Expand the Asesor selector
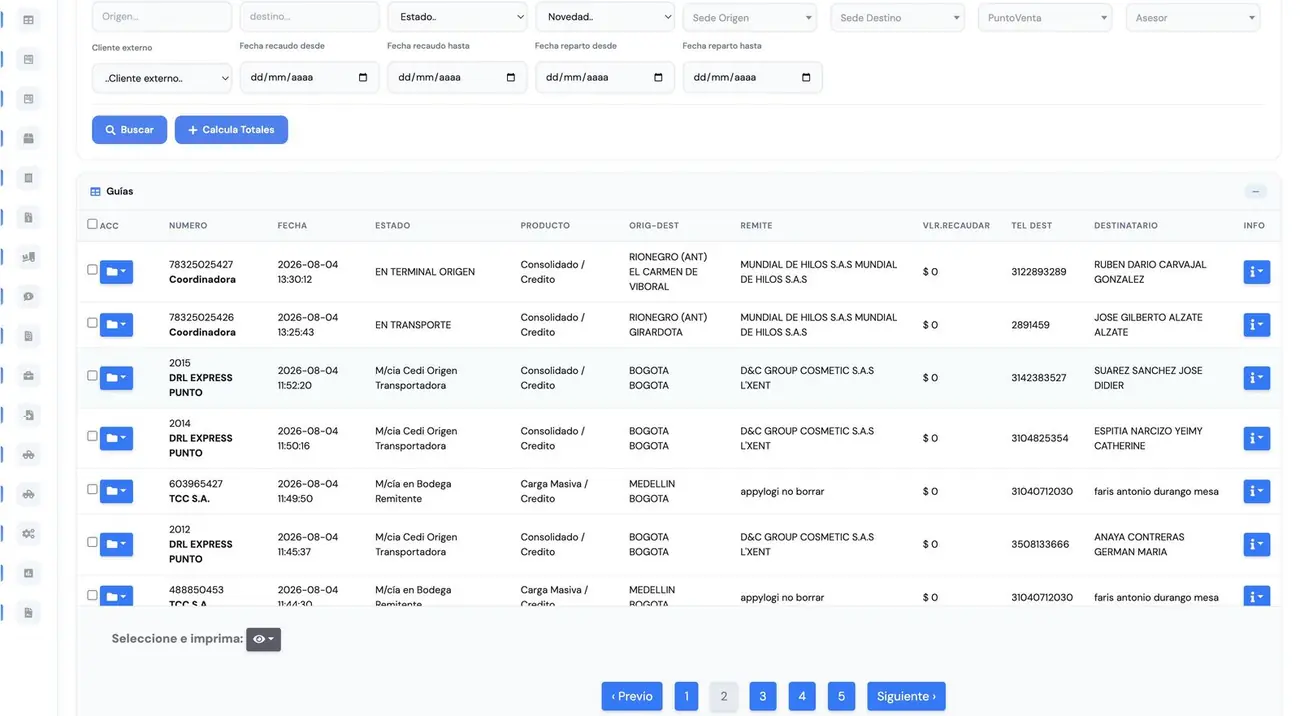1300x716 pixels. 1193,18
